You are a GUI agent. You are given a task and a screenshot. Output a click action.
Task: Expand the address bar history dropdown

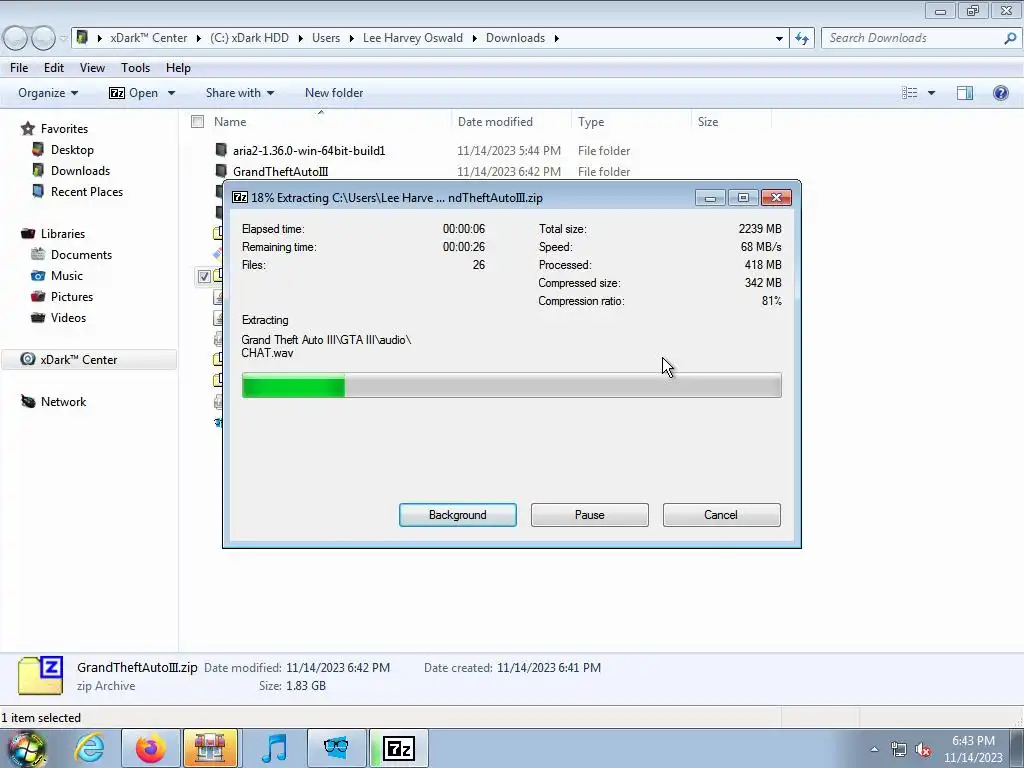[x=779, y=38]
